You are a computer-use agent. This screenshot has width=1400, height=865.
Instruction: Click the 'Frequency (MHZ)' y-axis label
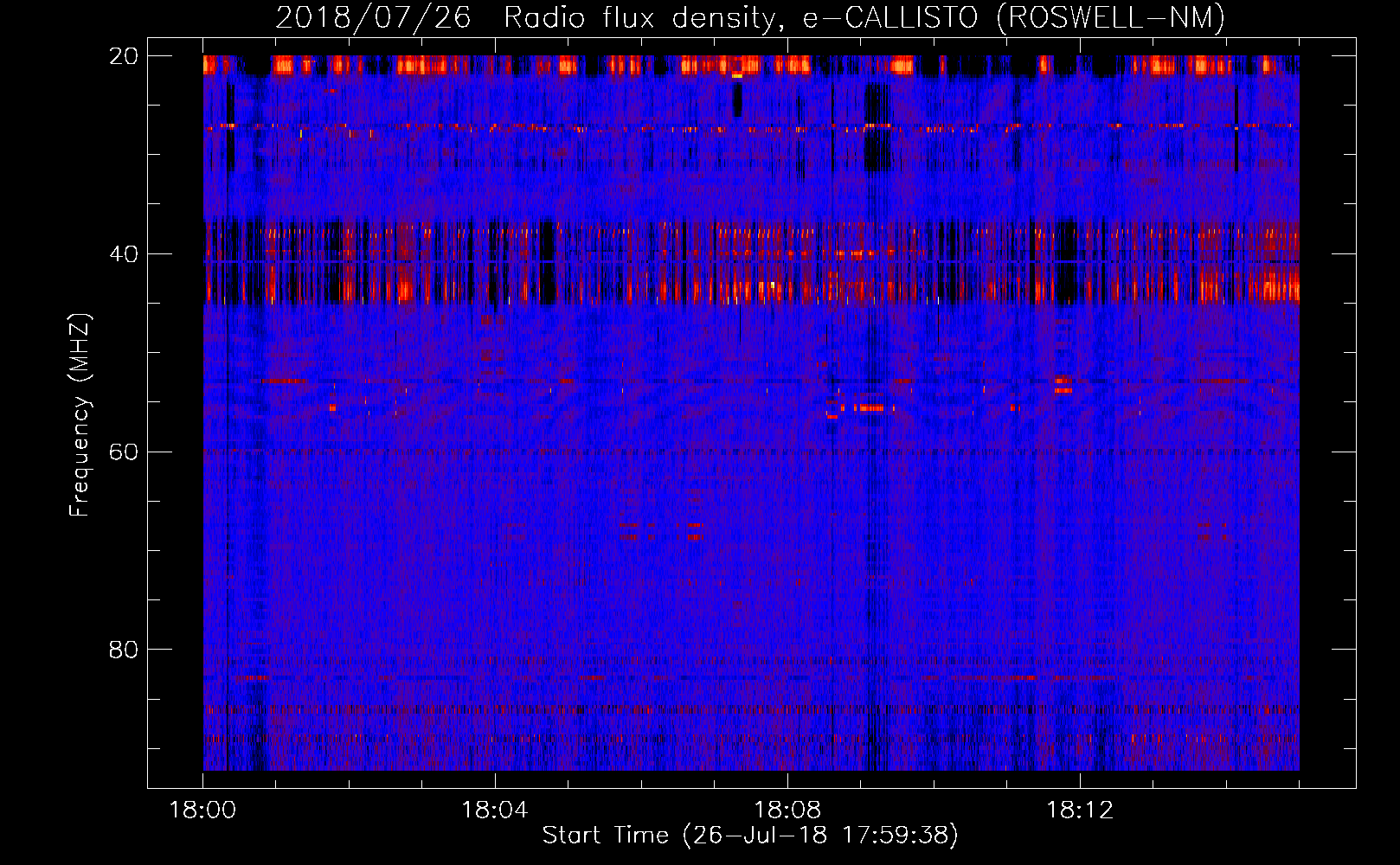click(80, 415)
